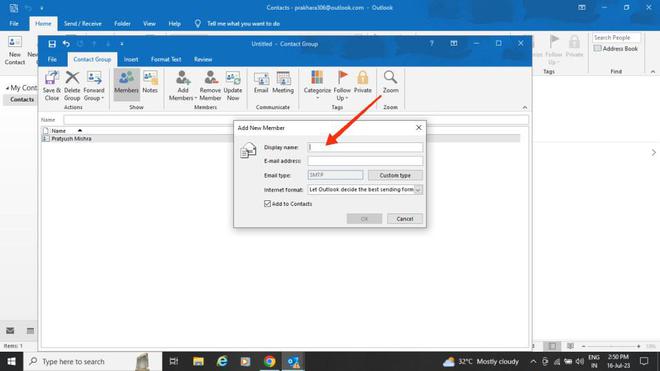Image resolution: width=660 pixels, height=371 pixels.
Task: Open the Contact Group window File tab
Action: click(52, 59)
